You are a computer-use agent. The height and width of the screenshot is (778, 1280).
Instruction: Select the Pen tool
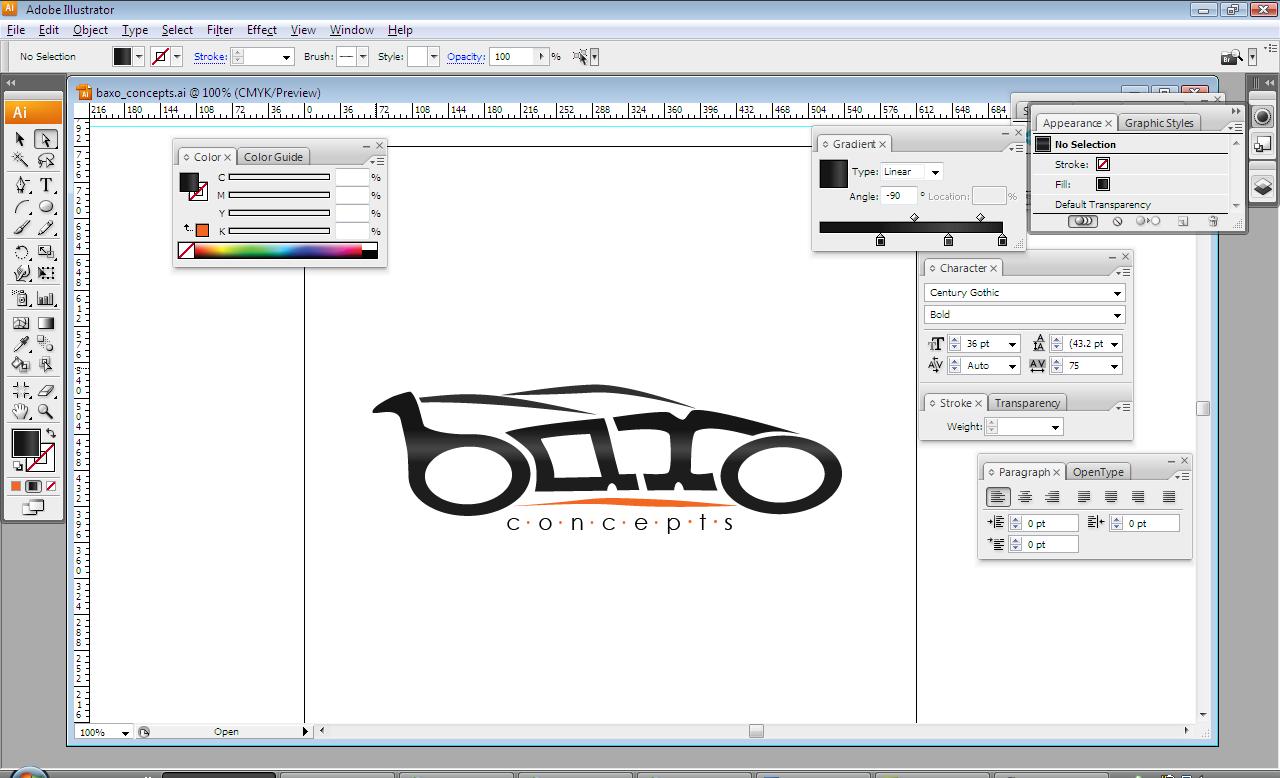[x=21, y=185]
